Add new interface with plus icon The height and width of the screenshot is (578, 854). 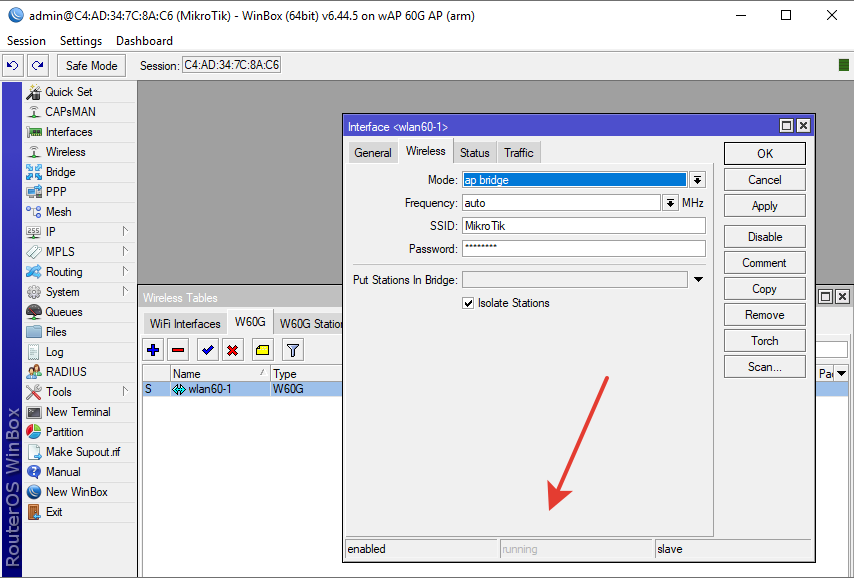coord(153,350)
